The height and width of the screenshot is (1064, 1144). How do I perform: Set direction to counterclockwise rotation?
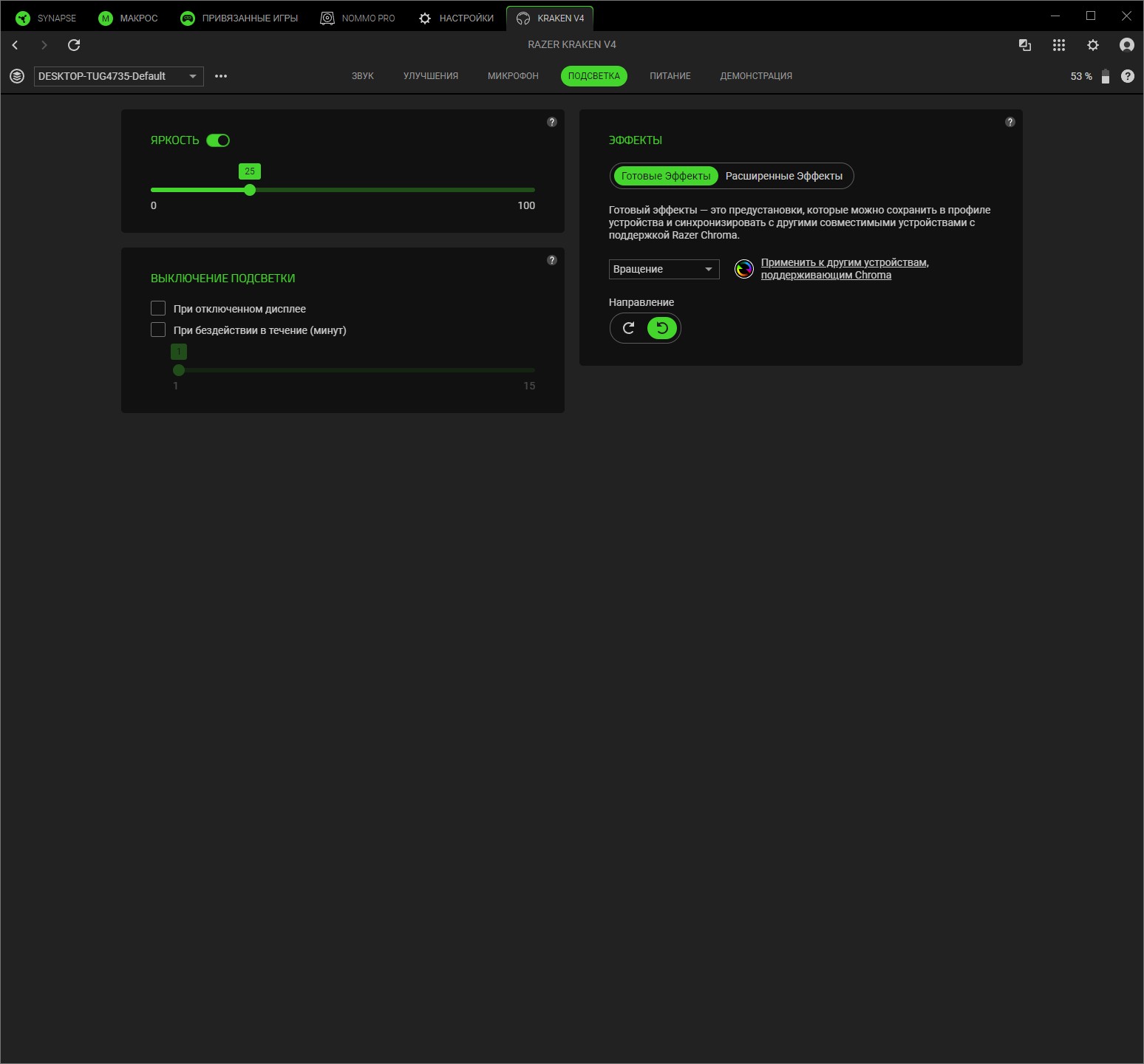coord(662,328)
